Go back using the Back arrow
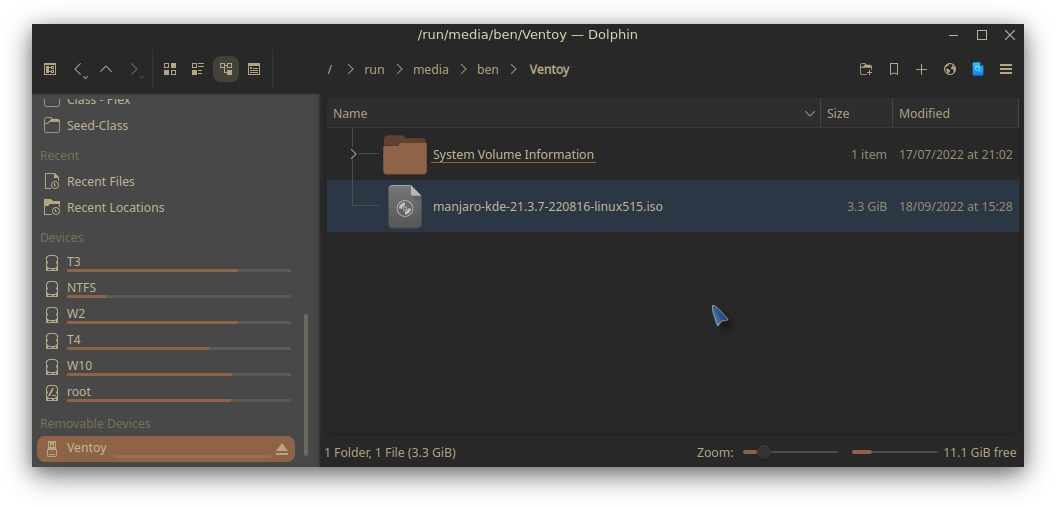This screenshot has width=1056, height=507. 79,69
